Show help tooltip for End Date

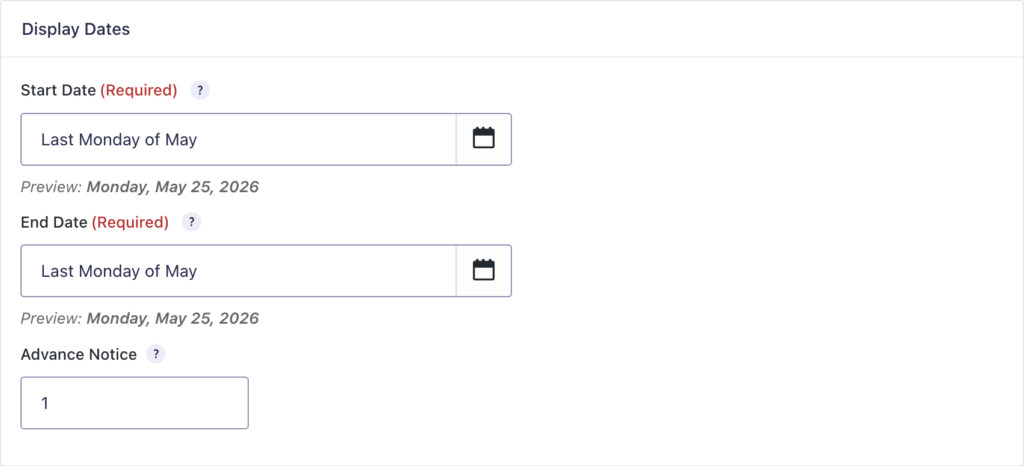coord(192,222)
